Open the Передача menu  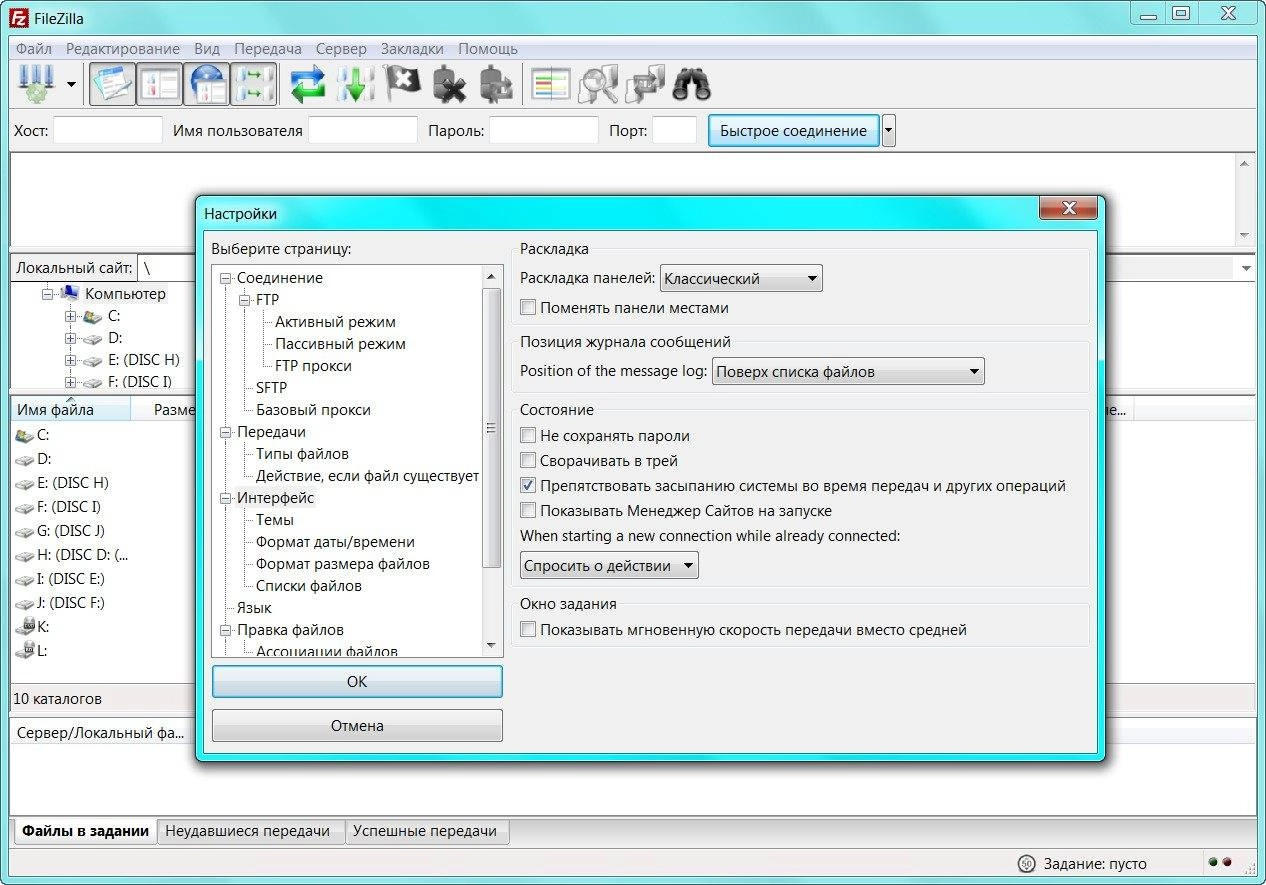coord(268,48)
